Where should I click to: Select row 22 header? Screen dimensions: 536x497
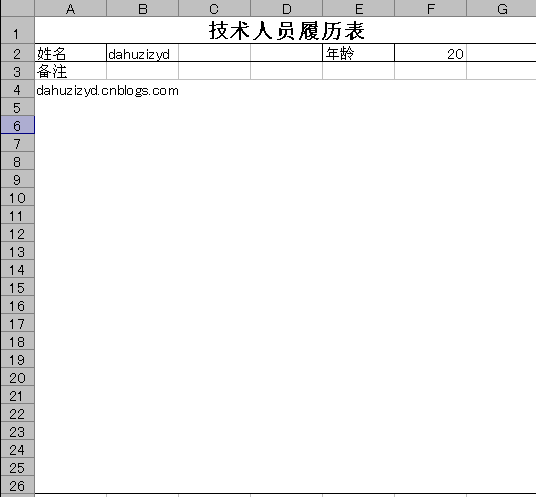tap(17, 413)
